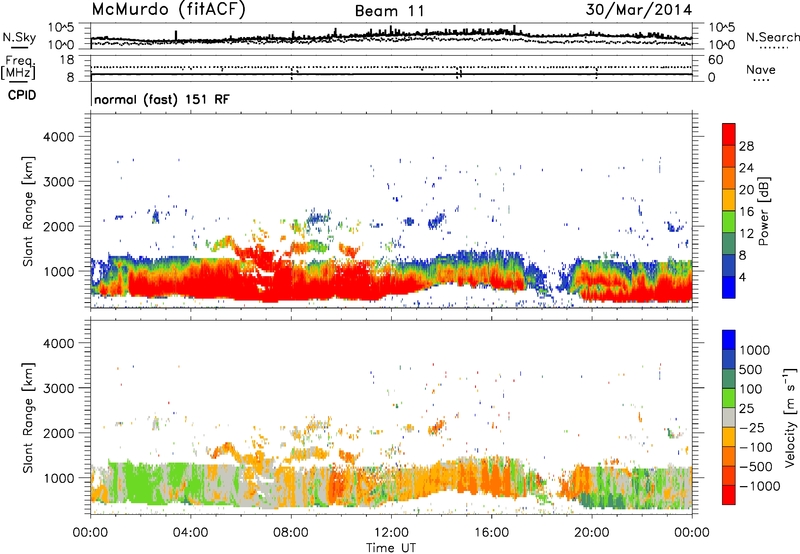The width and height of the screenshot is (800, 554).
Task: Click the 'Nave' legend label
Action: (x=761, y=69)
